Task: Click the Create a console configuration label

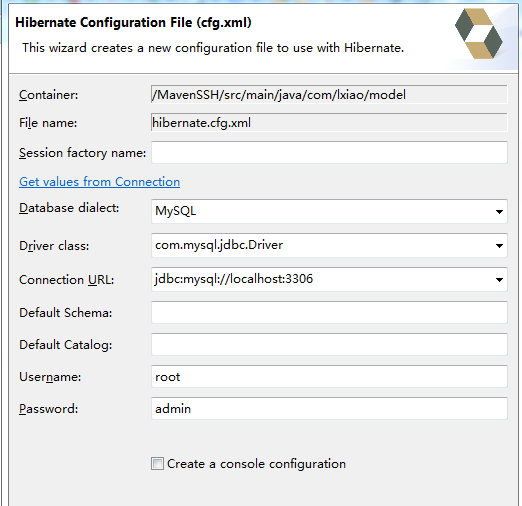Action: click(x=256, y=464)
